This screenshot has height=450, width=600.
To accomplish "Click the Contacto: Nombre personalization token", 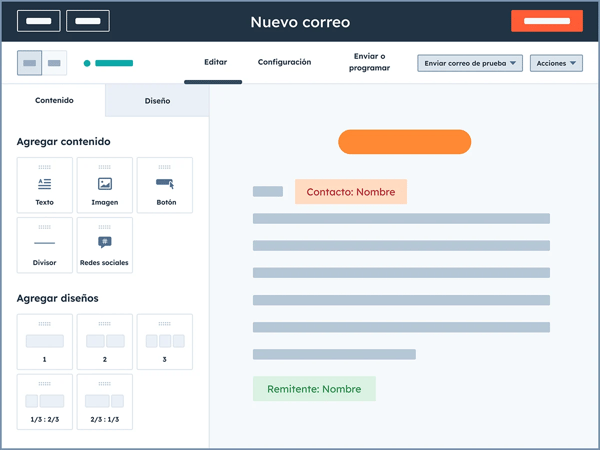I will [351, 192].
